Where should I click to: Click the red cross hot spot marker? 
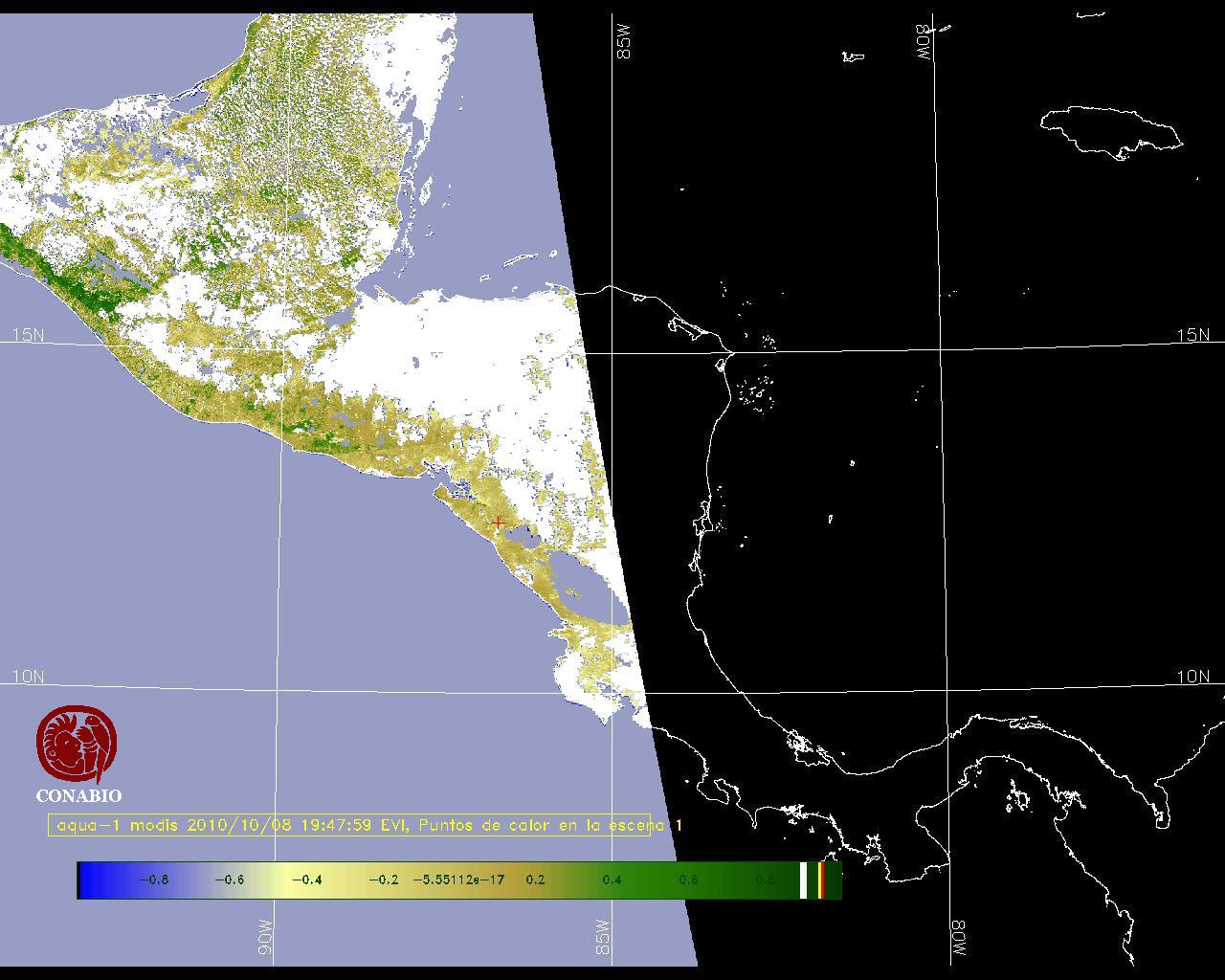(x=498, y=523)
